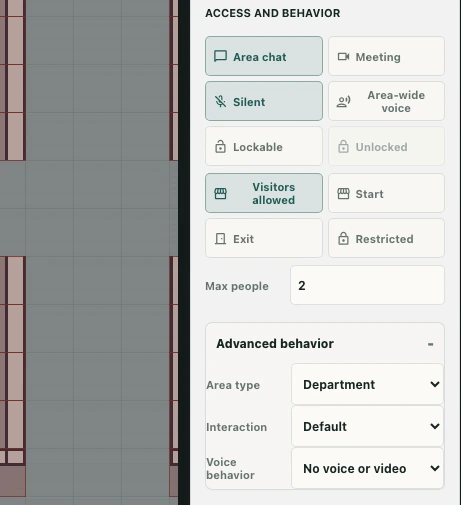Click the padlock icon in Lockable
This screenshot has height=505, width=461.
[220, 147]
